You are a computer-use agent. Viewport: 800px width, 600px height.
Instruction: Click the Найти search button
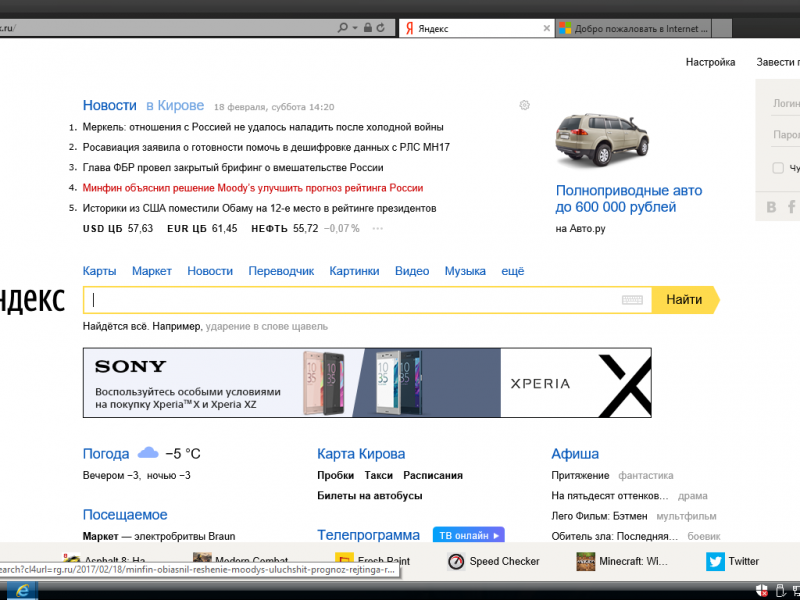point(685,300)
